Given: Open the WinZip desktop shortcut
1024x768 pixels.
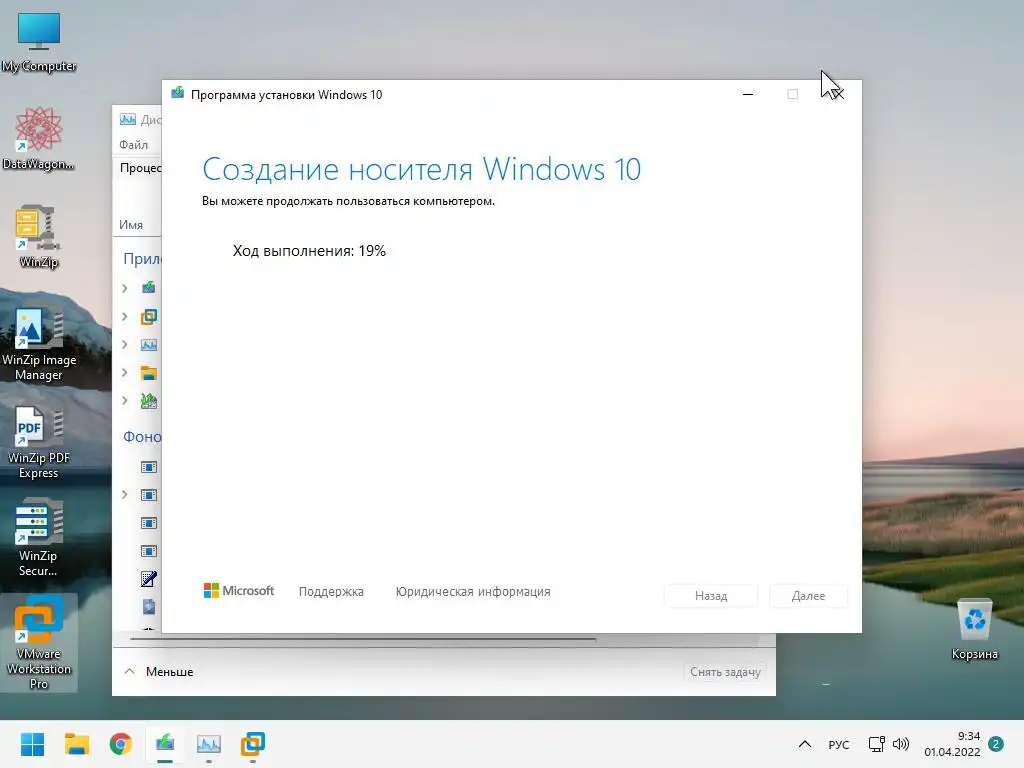Looking at the screenshot, I should click(39, 236).
